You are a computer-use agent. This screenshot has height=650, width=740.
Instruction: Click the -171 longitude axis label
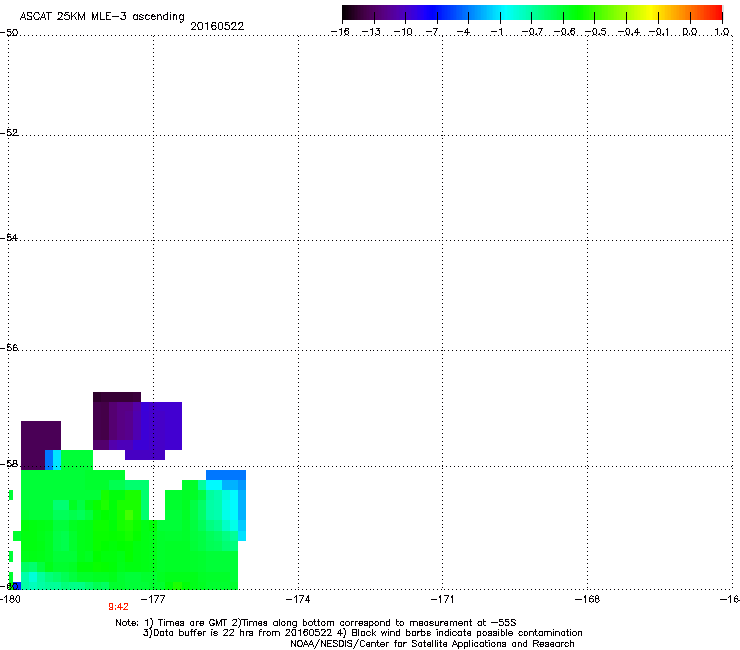pyautogui.click(x=442, y=599)
